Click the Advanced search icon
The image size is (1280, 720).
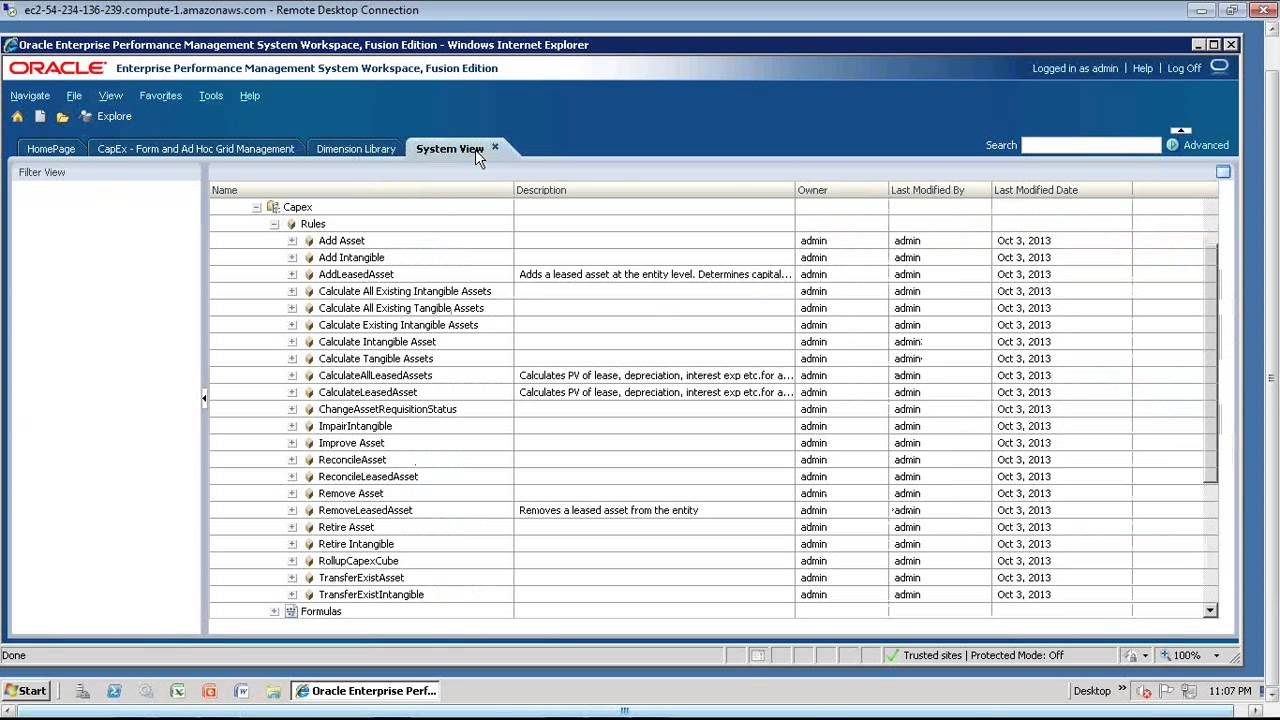[1172, 145]
